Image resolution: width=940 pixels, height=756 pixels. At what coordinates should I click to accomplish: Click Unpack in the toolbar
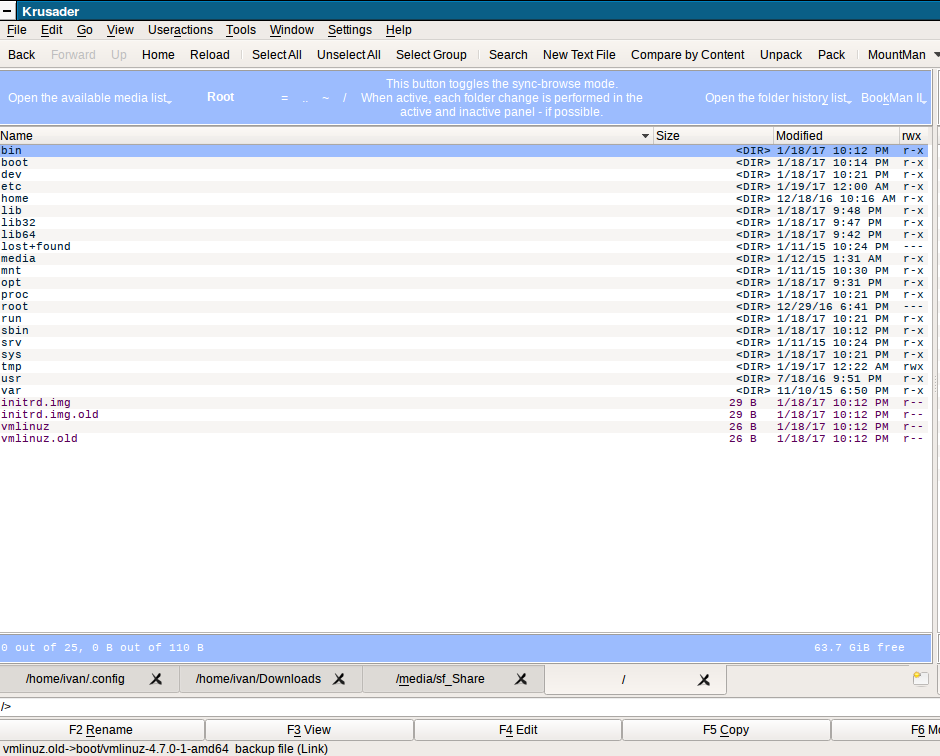[781, 55]
